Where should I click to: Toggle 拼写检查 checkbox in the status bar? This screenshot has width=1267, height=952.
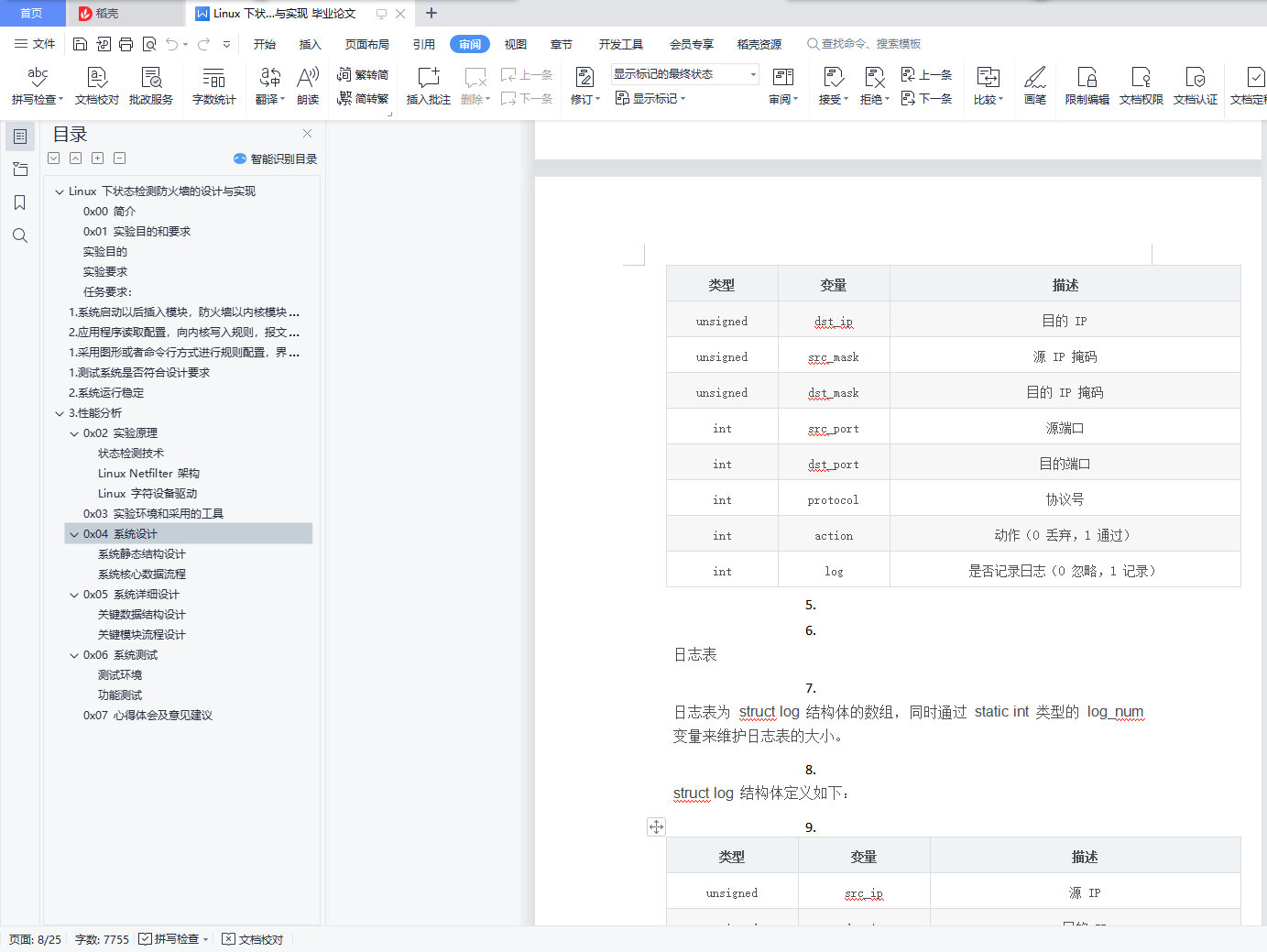pyautogui.click(x=146, y=939)
